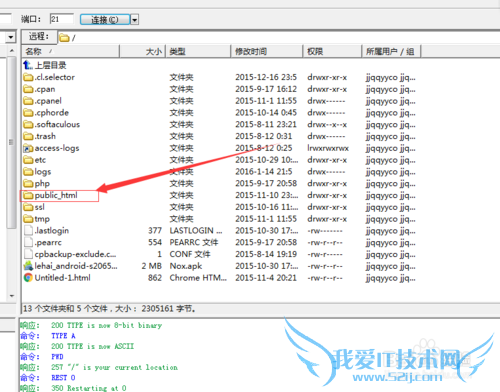Click the left pane vertical scrollbar thumb

12,142
